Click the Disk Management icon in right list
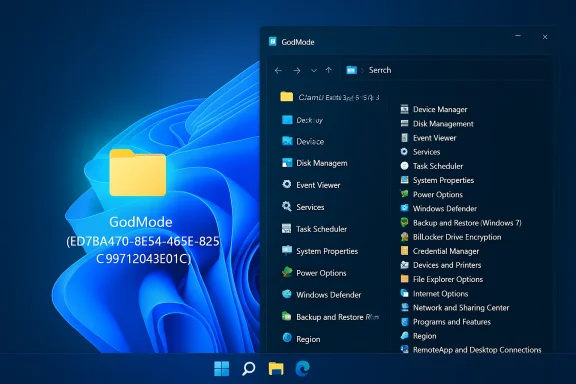The width and height of the screenshot is (576, 384). click(404, 123)
